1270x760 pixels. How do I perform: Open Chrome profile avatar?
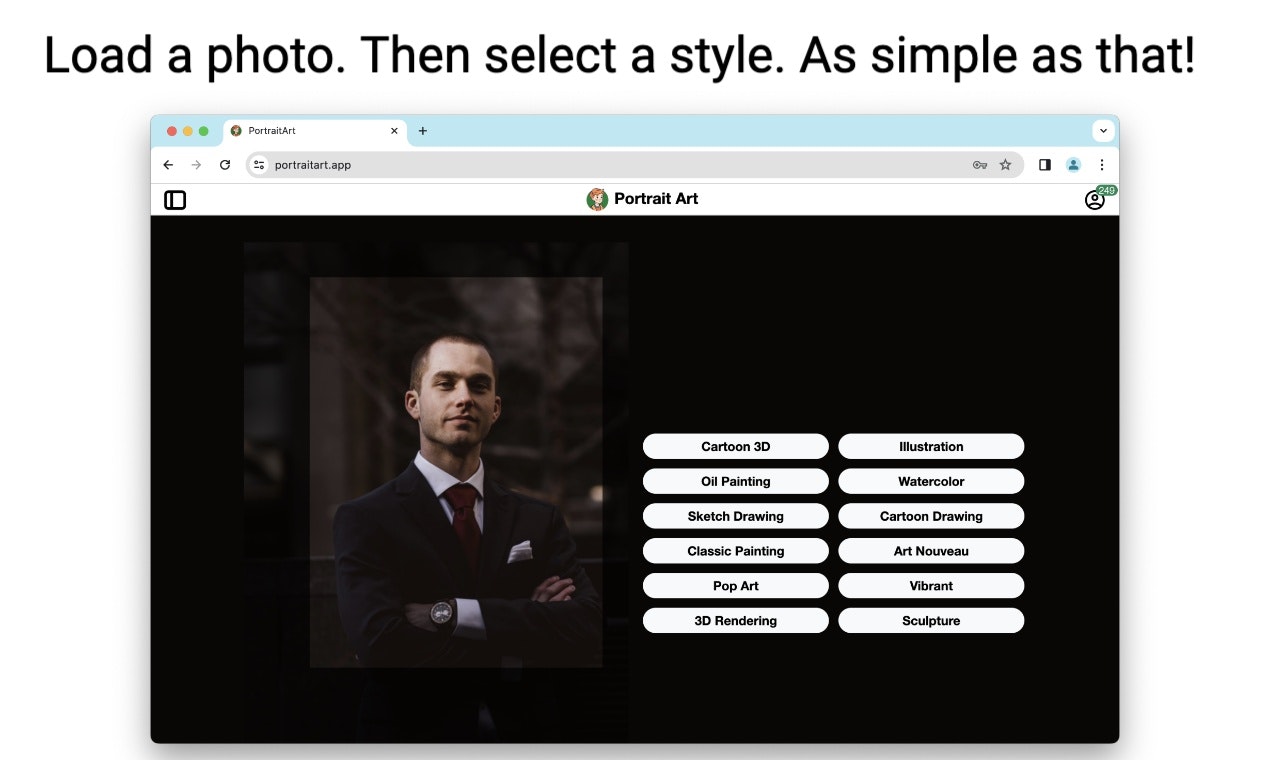pyautogui.click(x=1073, y=165)
